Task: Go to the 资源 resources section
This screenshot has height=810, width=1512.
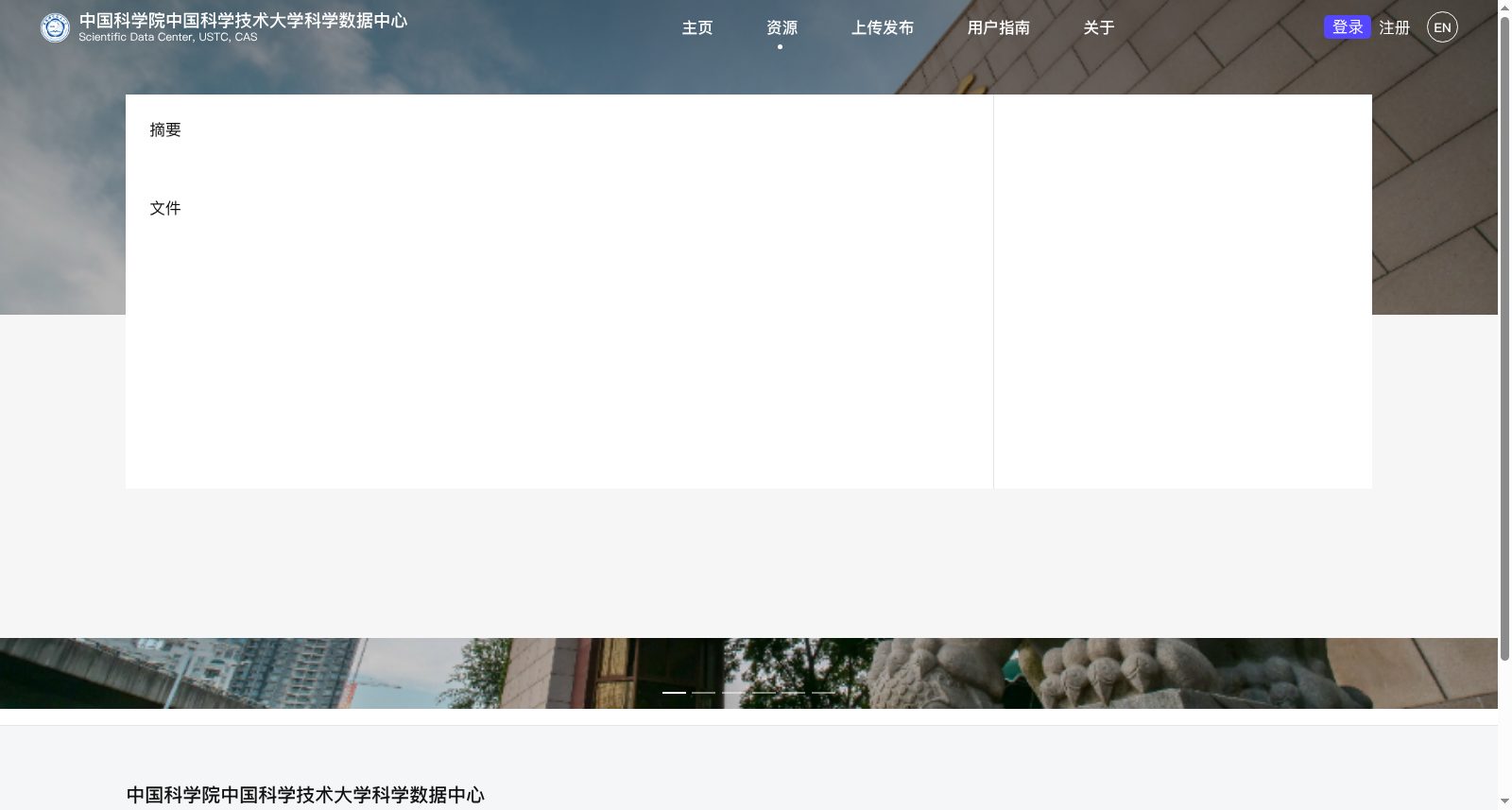Action: [x=782, y=27]
